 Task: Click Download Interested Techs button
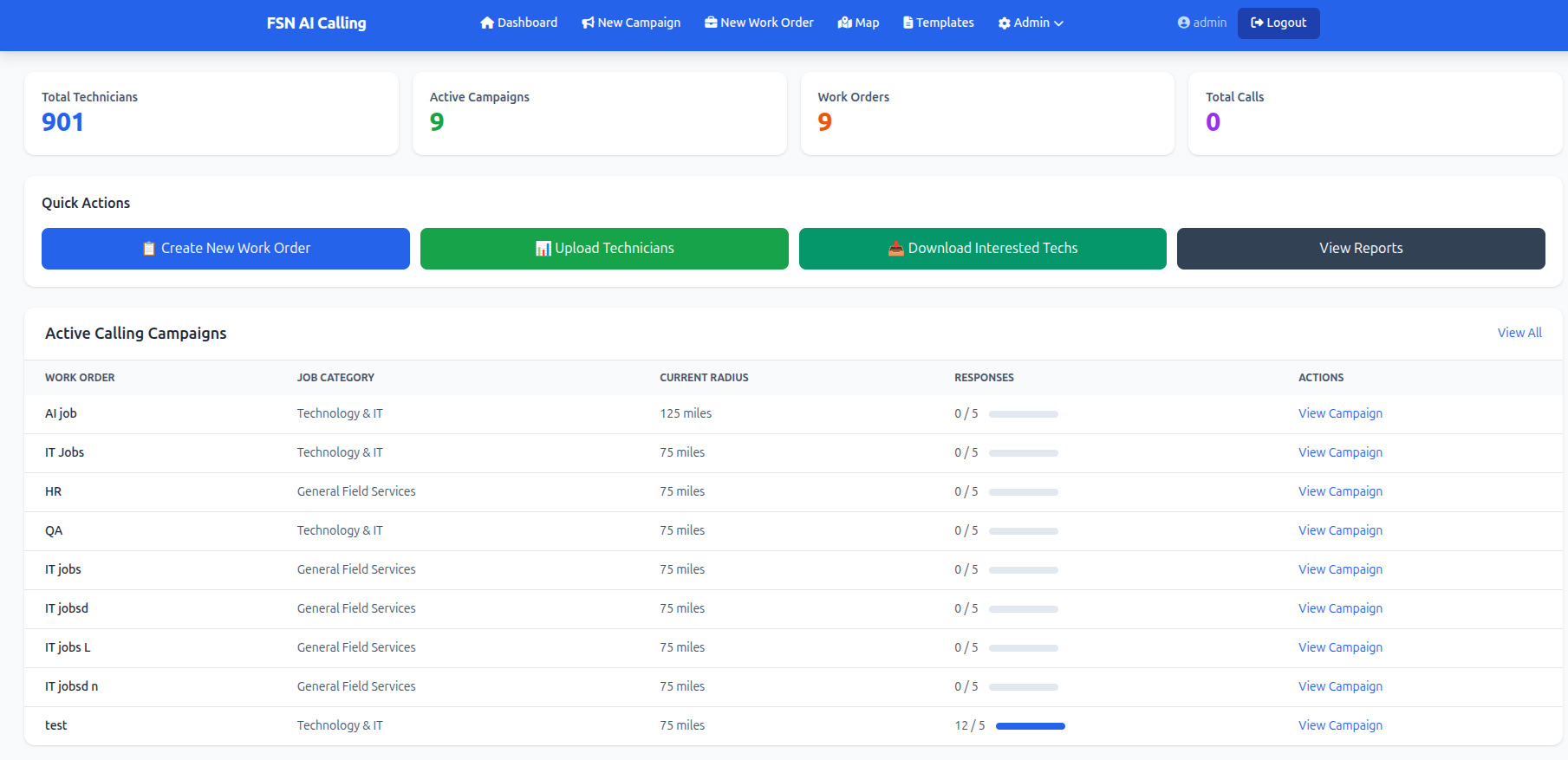[x=983, y=249]
